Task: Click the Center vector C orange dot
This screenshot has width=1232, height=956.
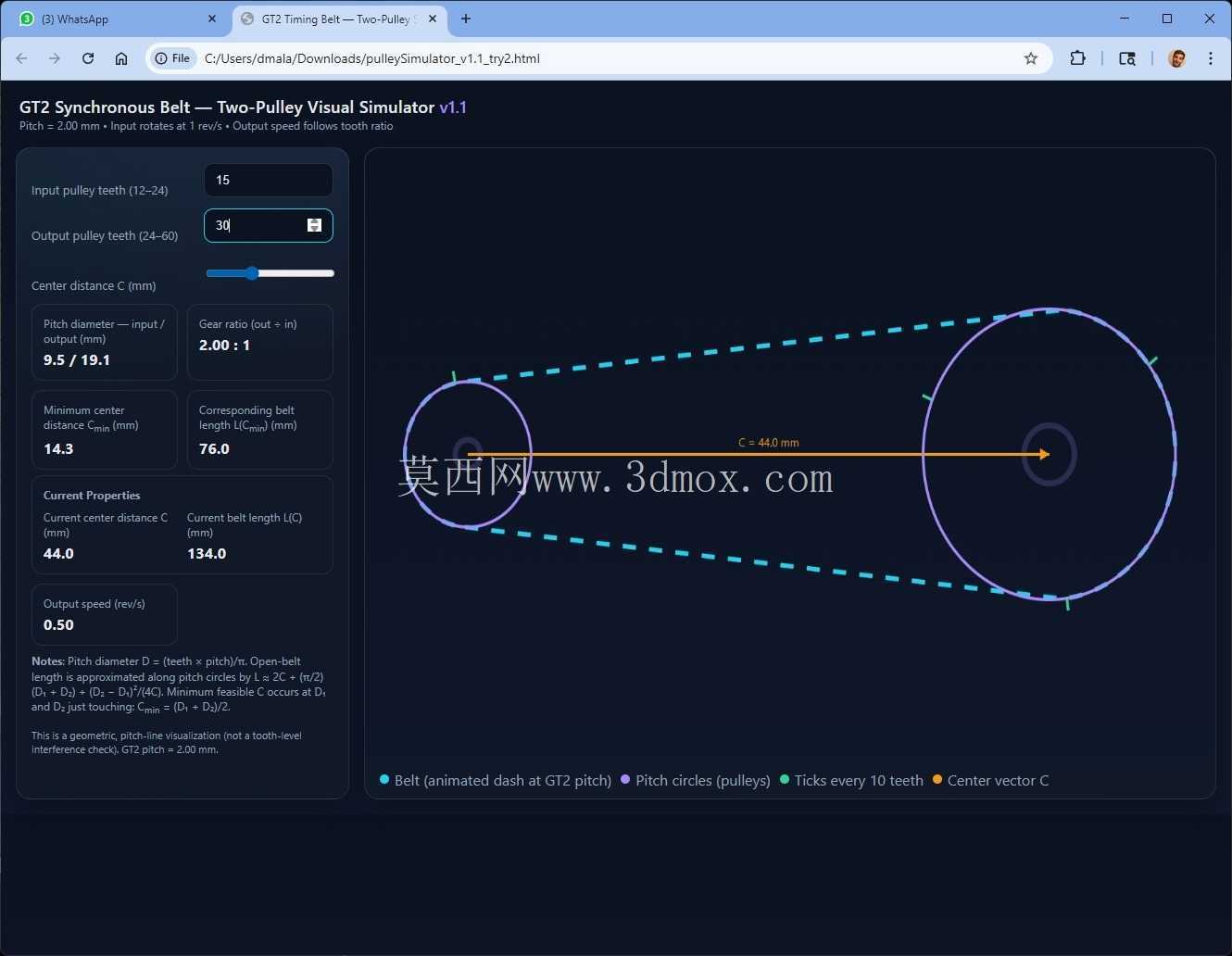Action: [x=937, y=779]
